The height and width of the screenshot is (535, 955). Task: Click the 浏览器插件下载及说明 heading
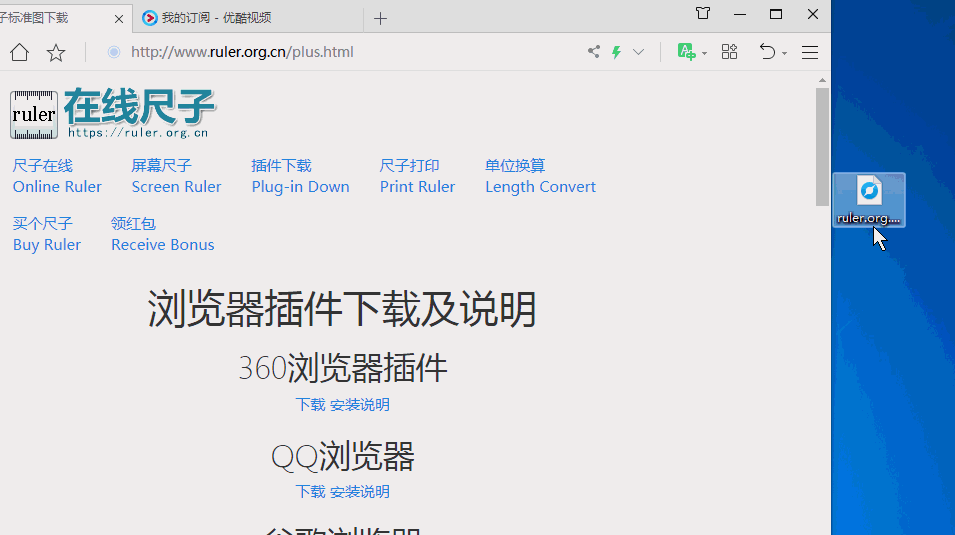342,309
